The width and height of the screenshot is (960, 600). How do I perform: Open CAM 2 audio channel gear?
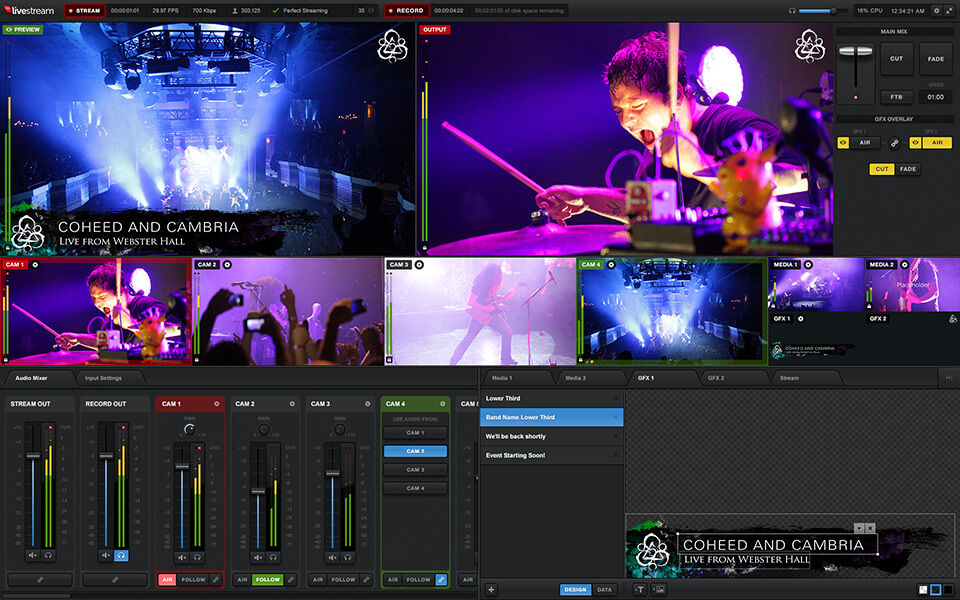pos(292,403)
